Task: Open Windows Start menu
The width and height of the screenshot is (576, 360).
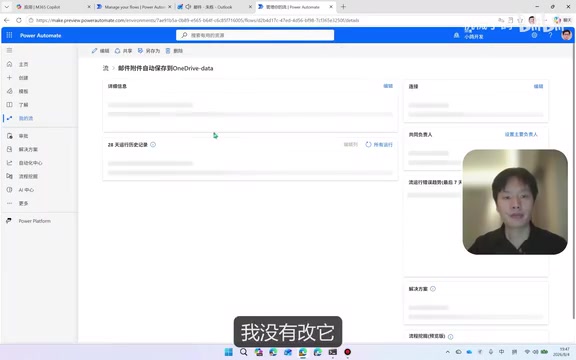Action: 228,352
